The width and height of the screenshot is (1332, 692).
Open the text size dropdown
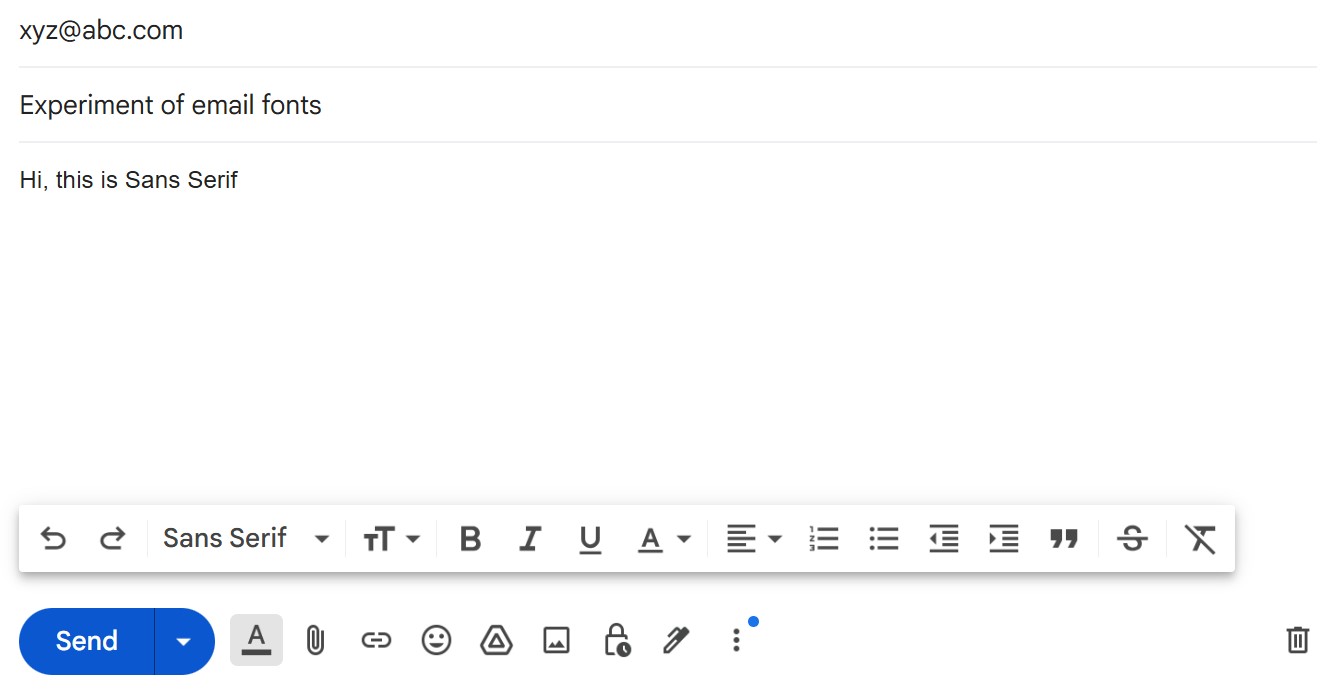[391, 538]
